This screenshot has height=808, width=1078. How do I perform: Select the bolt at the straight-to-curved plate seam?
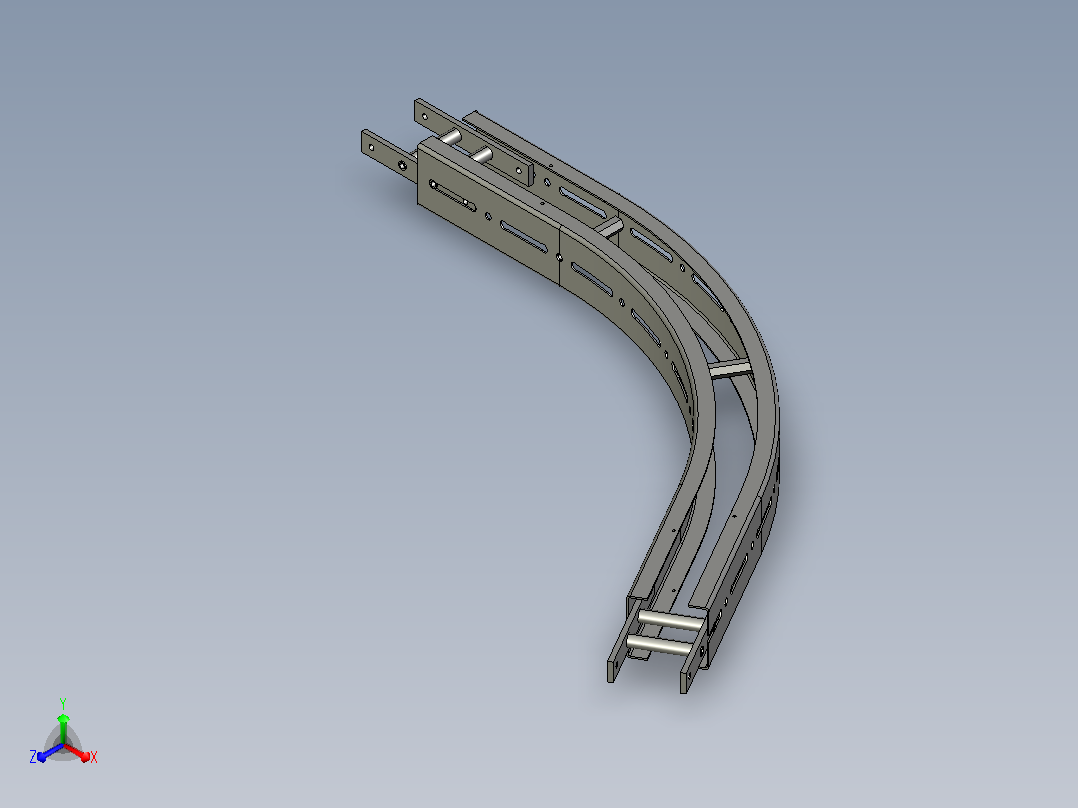pos(559,258)
